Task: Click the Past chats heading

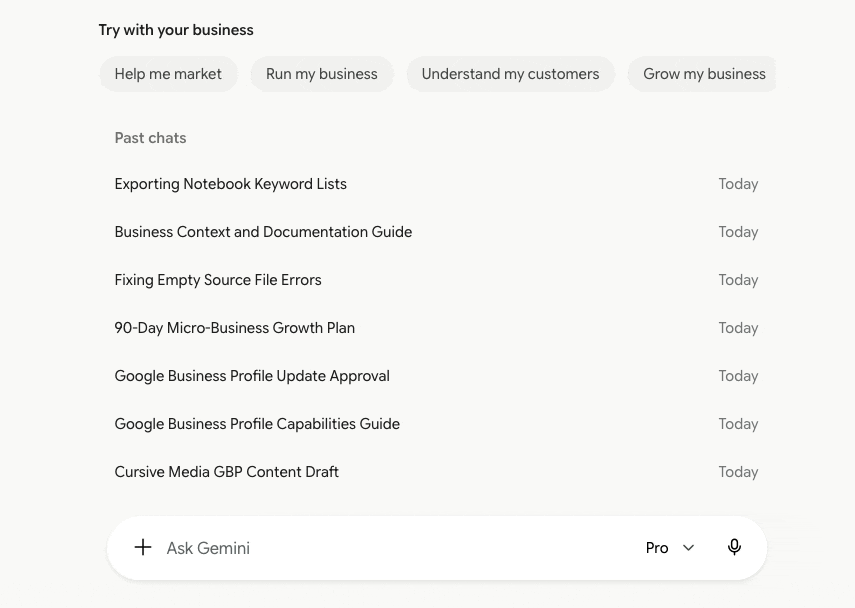Action: [x=150, y=138]
